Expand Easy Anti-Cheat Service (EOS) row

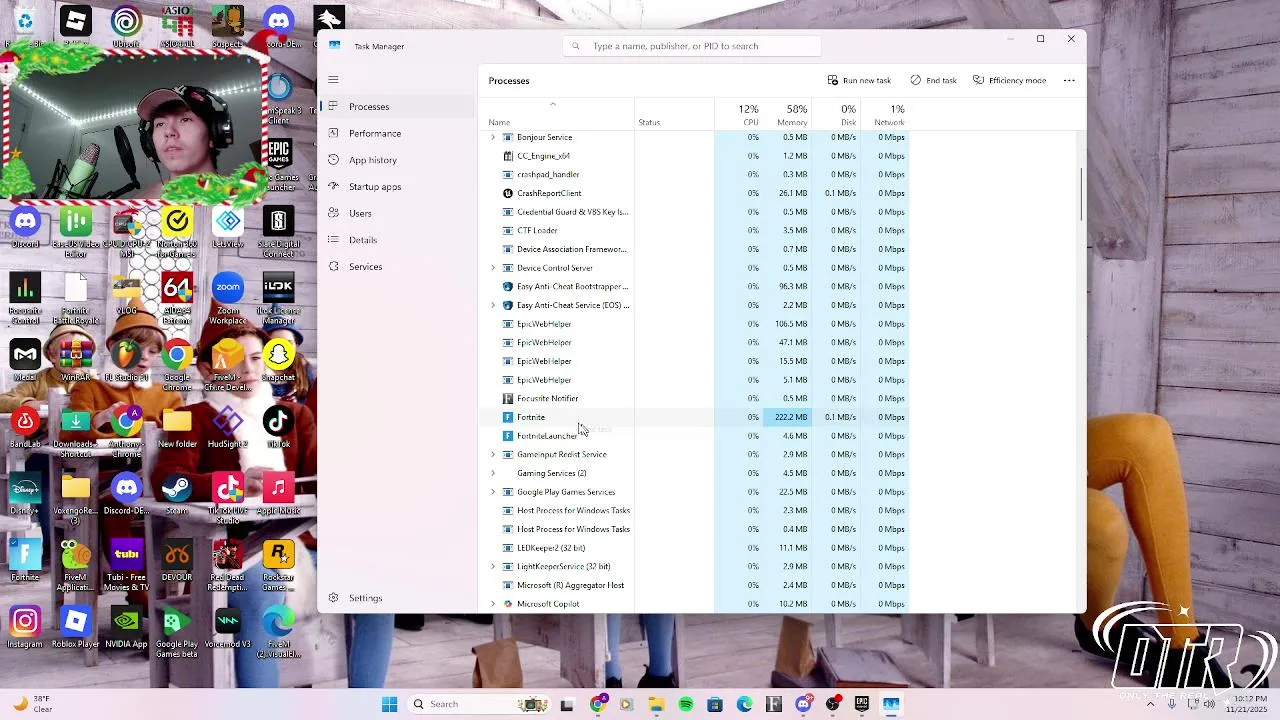[x=492, y=305]
